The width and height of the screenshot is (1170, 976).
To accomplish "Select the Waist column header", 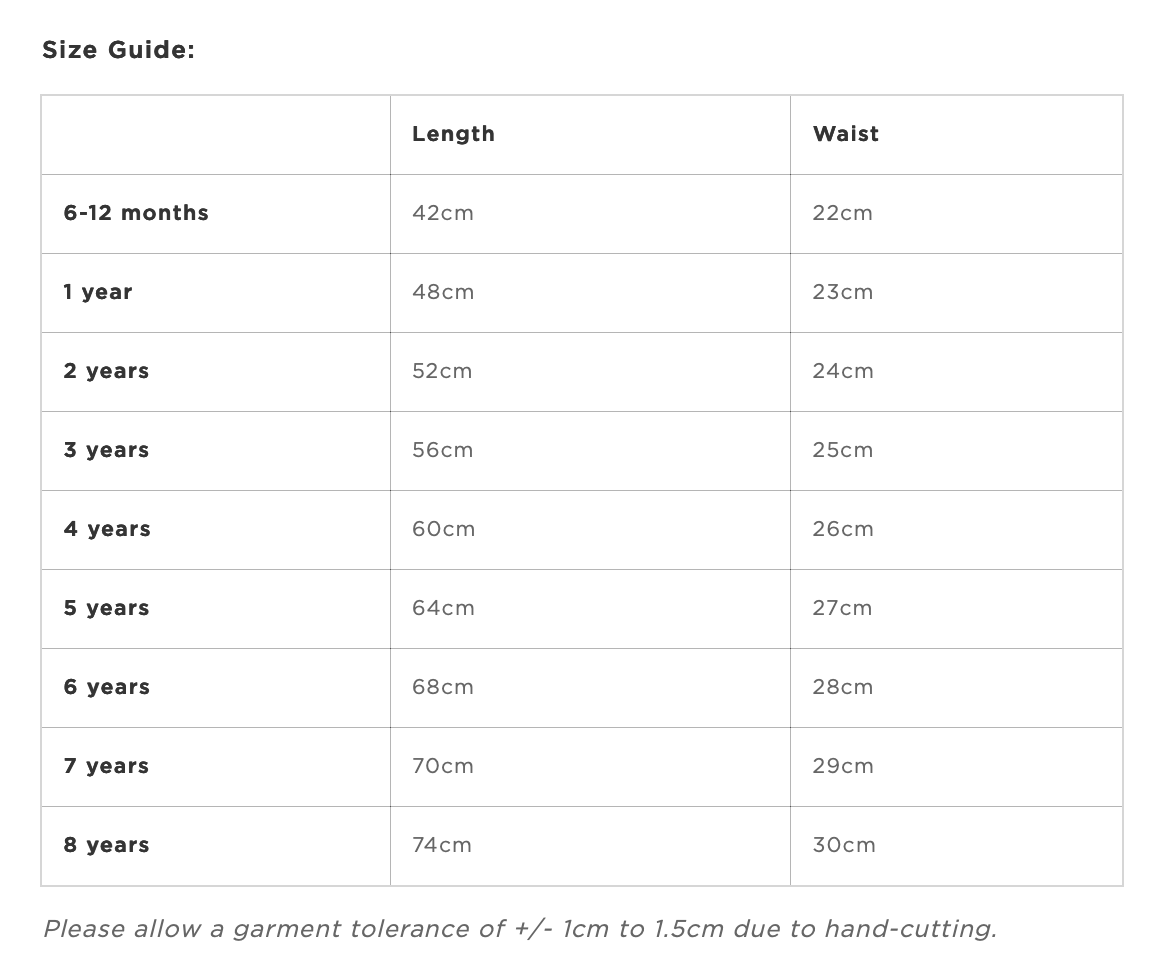I will [x=845, y=134].
